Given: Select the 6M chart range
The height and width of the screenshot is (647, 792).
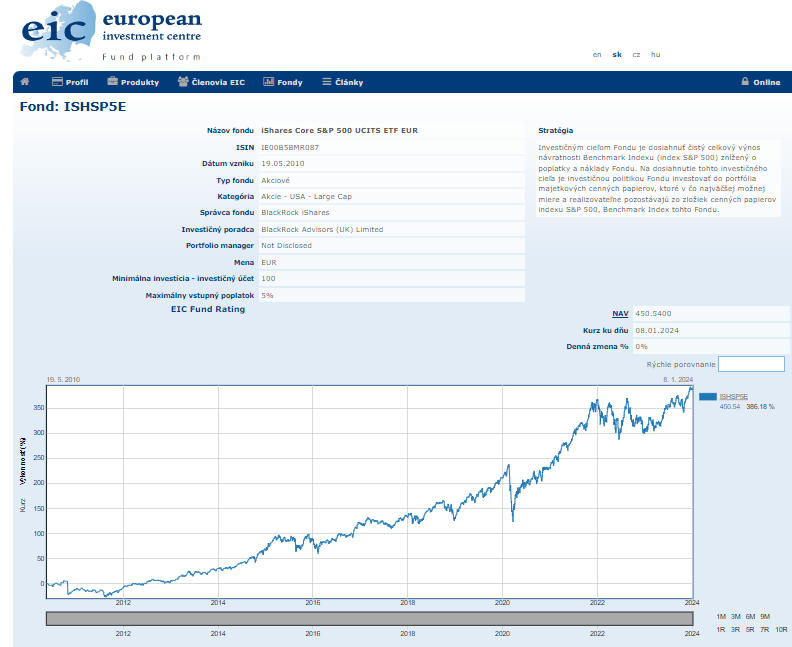Looking at the screenshot, I should [x=750, y=617].
